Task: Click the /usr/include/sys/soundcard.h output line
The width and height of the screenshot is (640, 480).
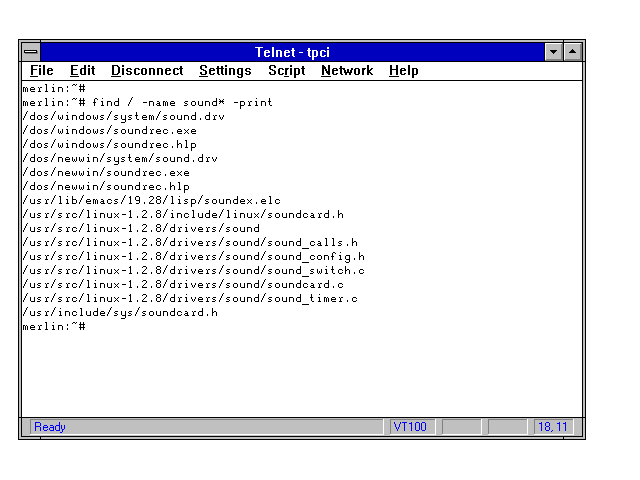Action: [x=119, y=313]
